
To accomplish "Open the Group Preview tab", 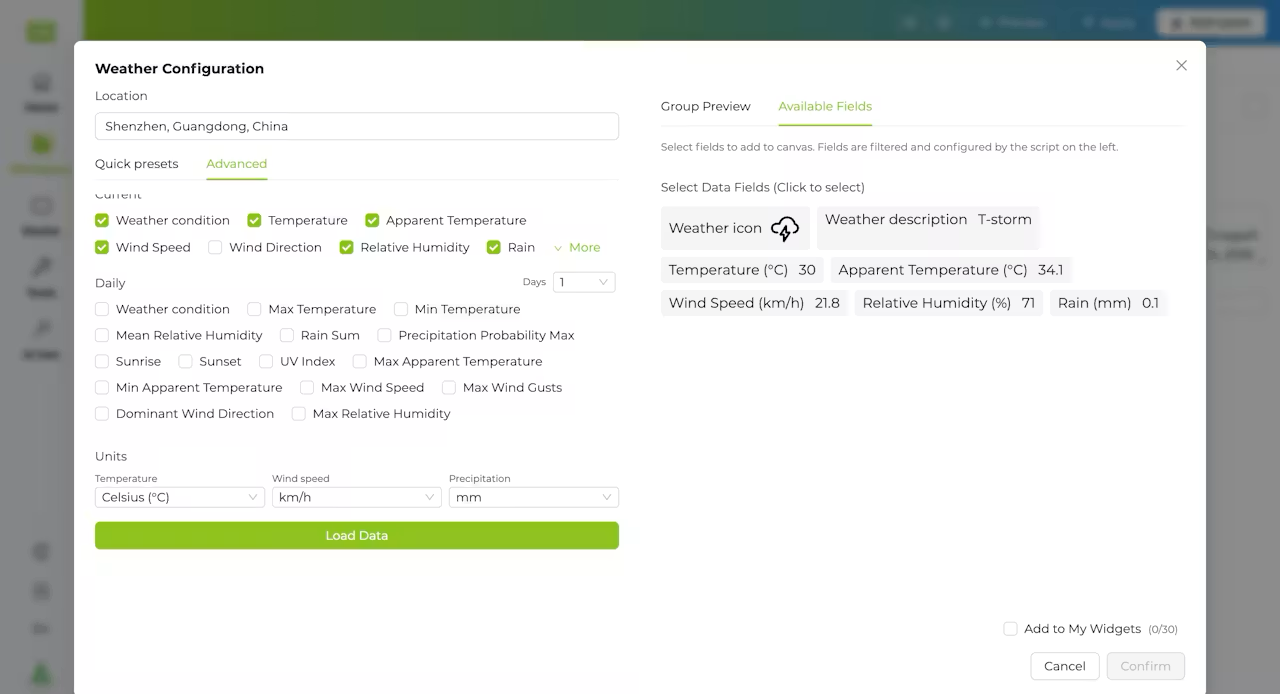I will [x=706, y=106].
